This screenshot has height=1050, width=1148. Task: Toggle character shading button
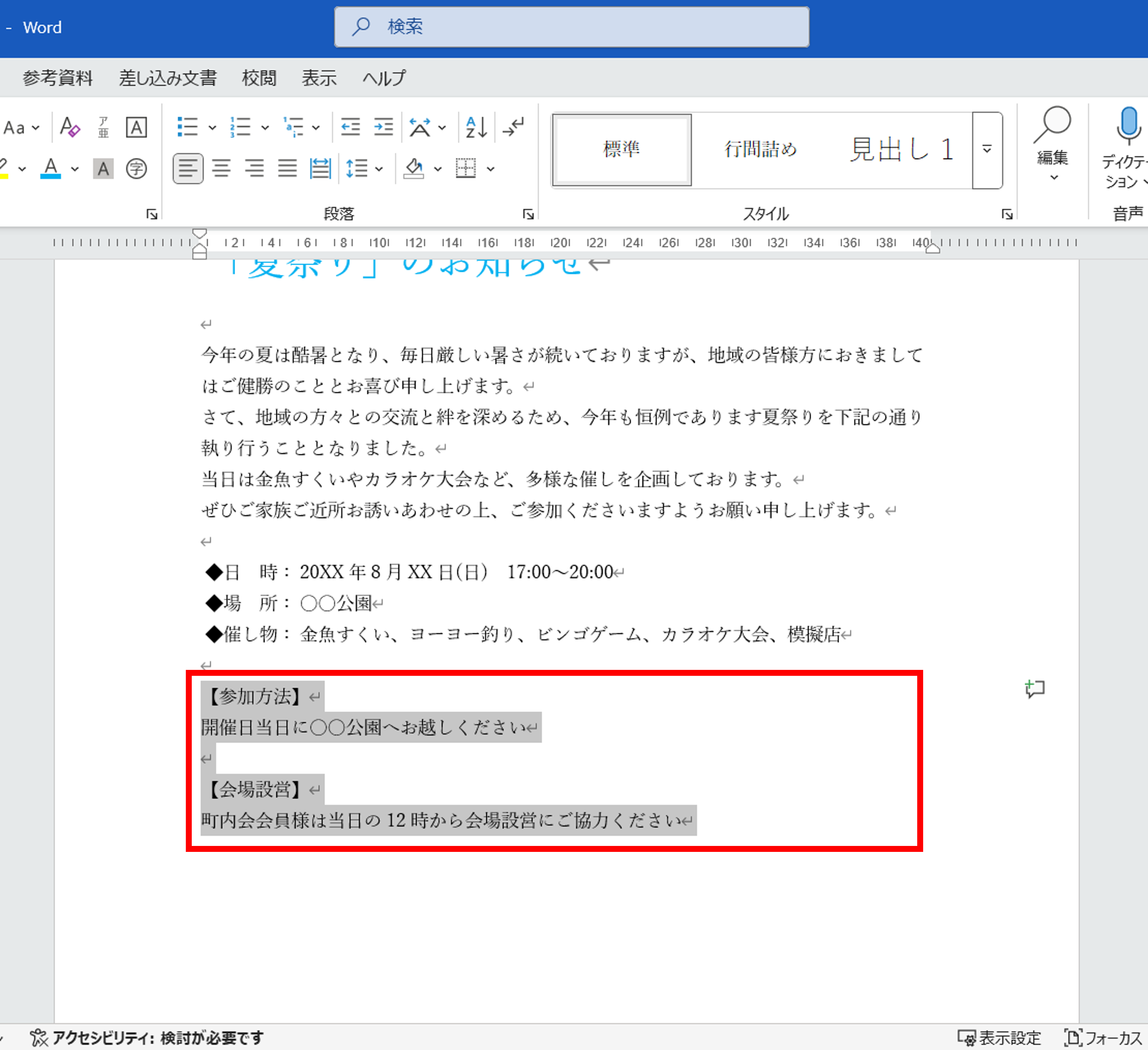pyautogui.click(x=103, y=168)
